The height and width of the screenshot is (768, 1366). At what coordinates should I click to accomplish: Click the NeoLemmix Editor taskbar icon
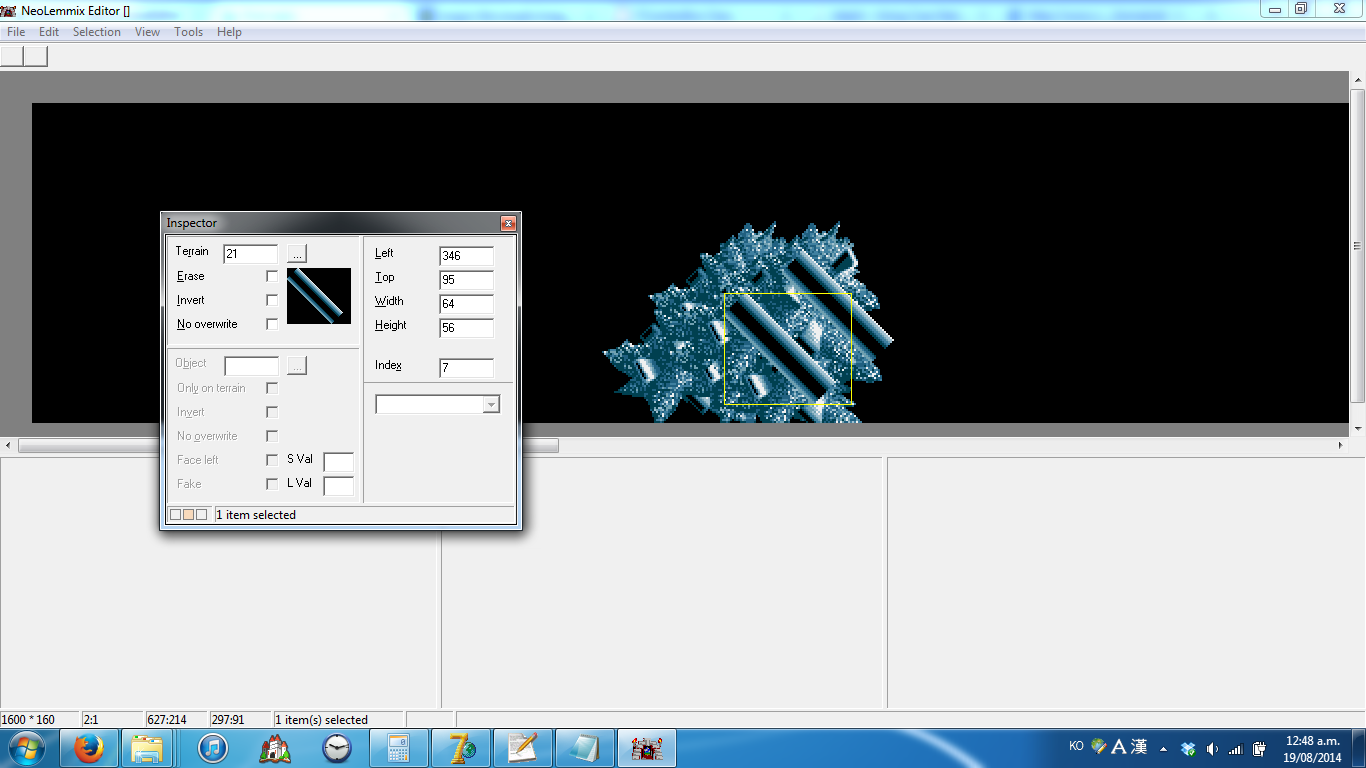[647, 748]
